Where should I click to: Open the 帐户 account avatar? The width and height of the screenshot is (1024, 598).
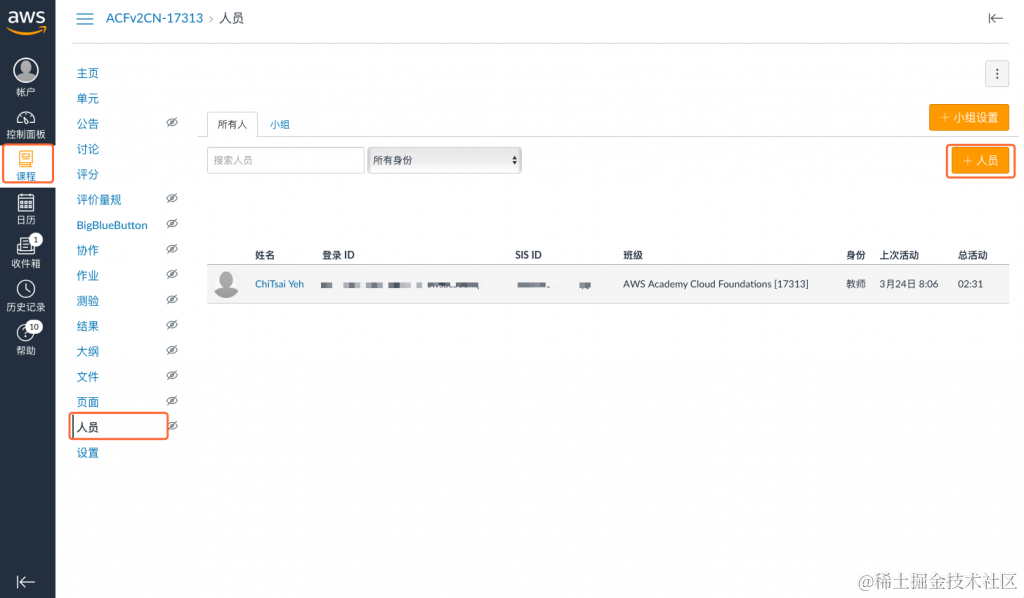coord(26,71)
